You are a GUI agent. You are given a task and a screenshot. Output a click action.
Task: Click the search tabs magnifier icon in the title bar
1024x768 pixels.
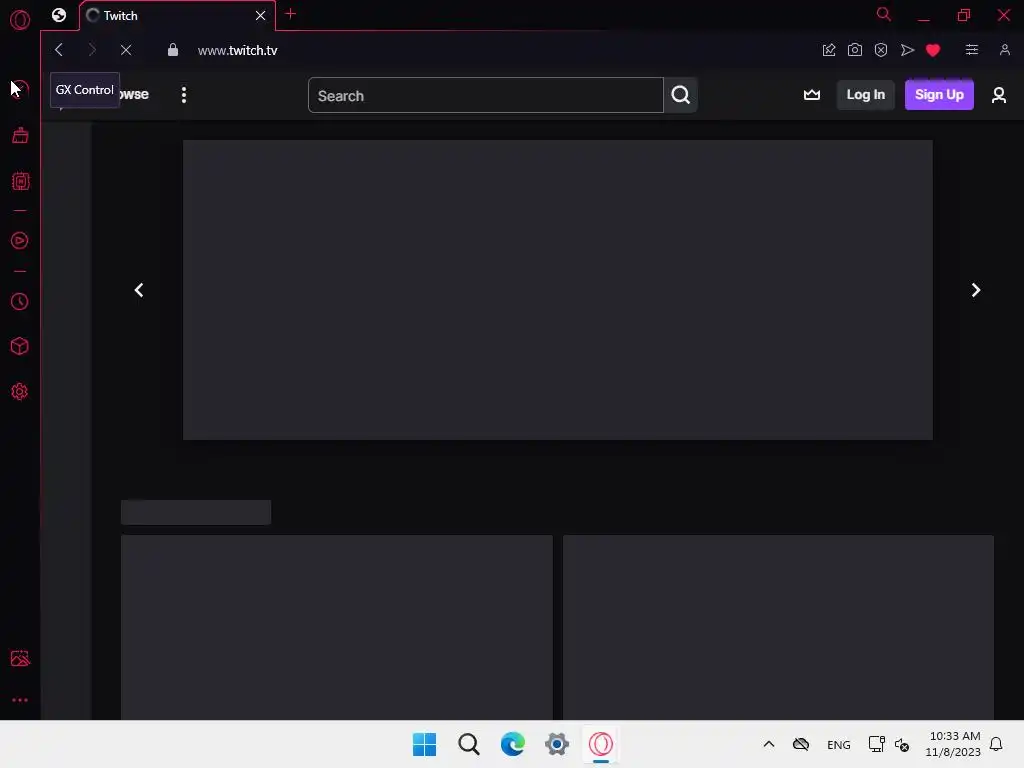click(x=884, y=14)
